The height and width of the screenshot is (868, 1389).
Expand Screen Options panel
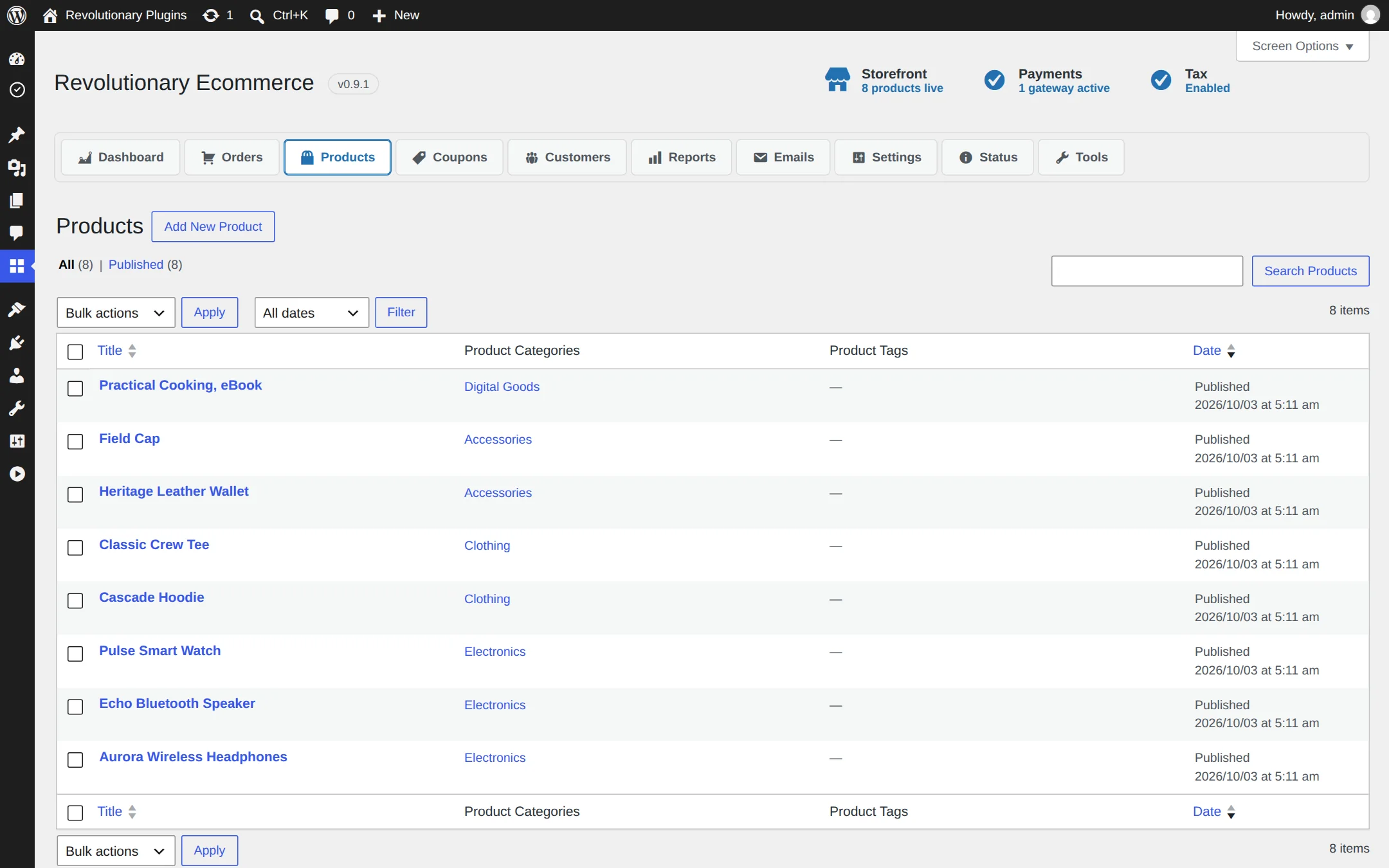[1302, 46]
